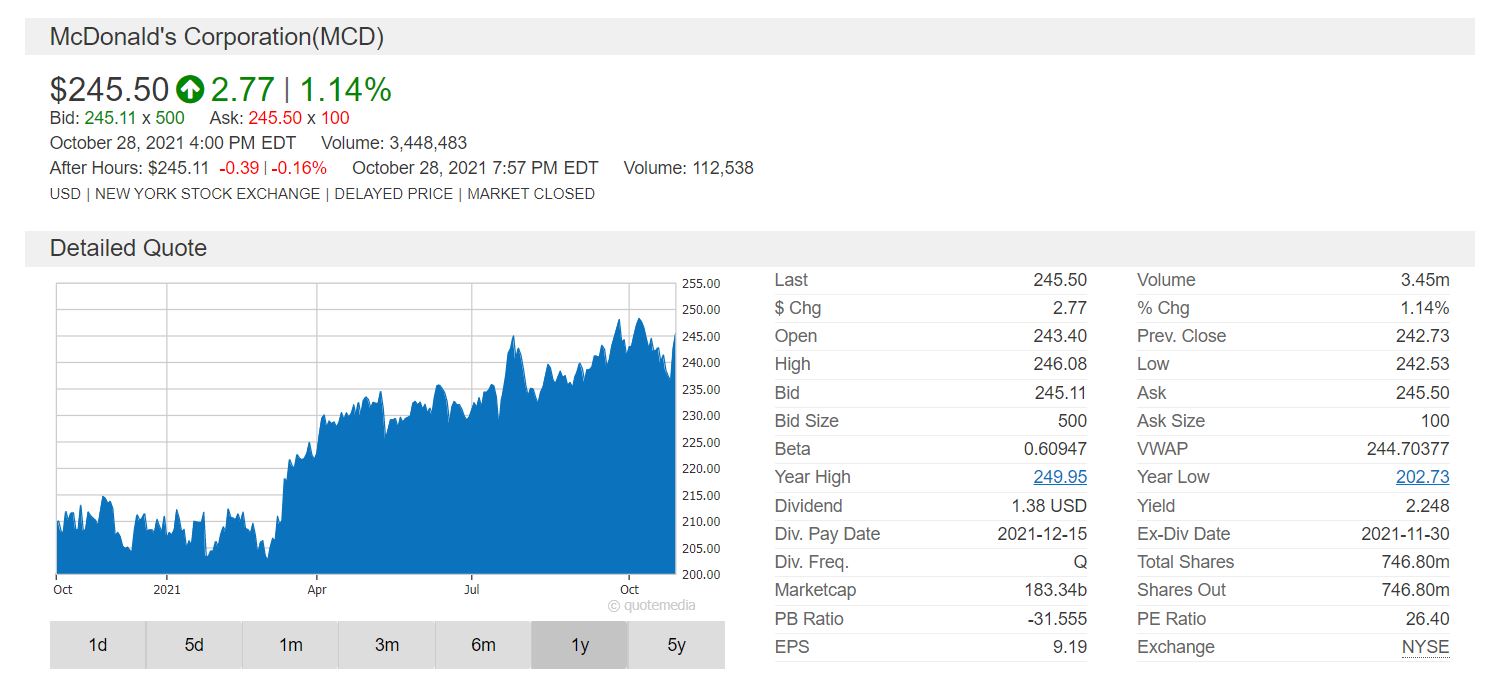Click the Dividend value 1.38 USD
The width and height of the screenshot is (1497, 686).
(1048, 506)
